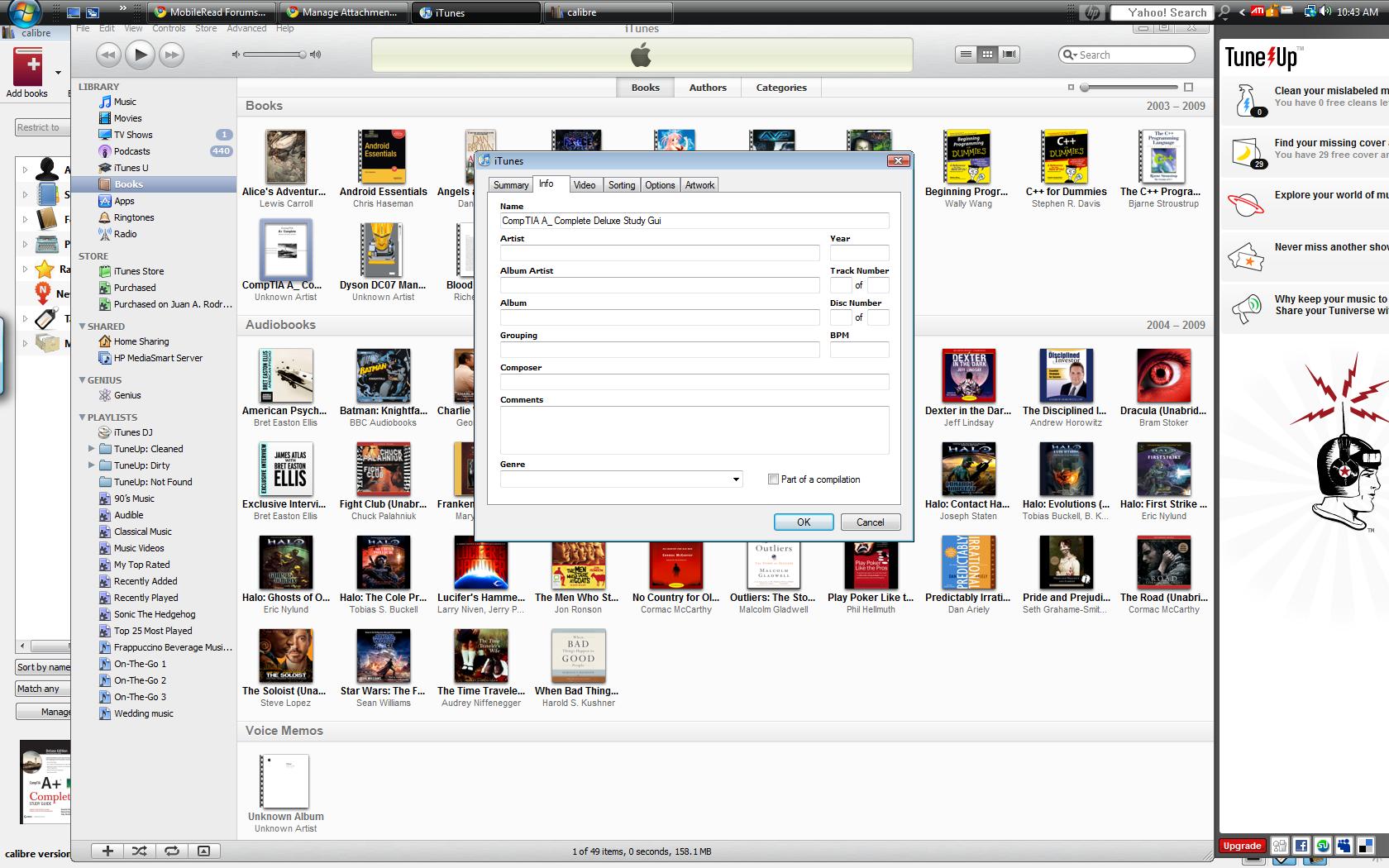
Task: Click the Name field in the dialog
Action: coord(694,221)
